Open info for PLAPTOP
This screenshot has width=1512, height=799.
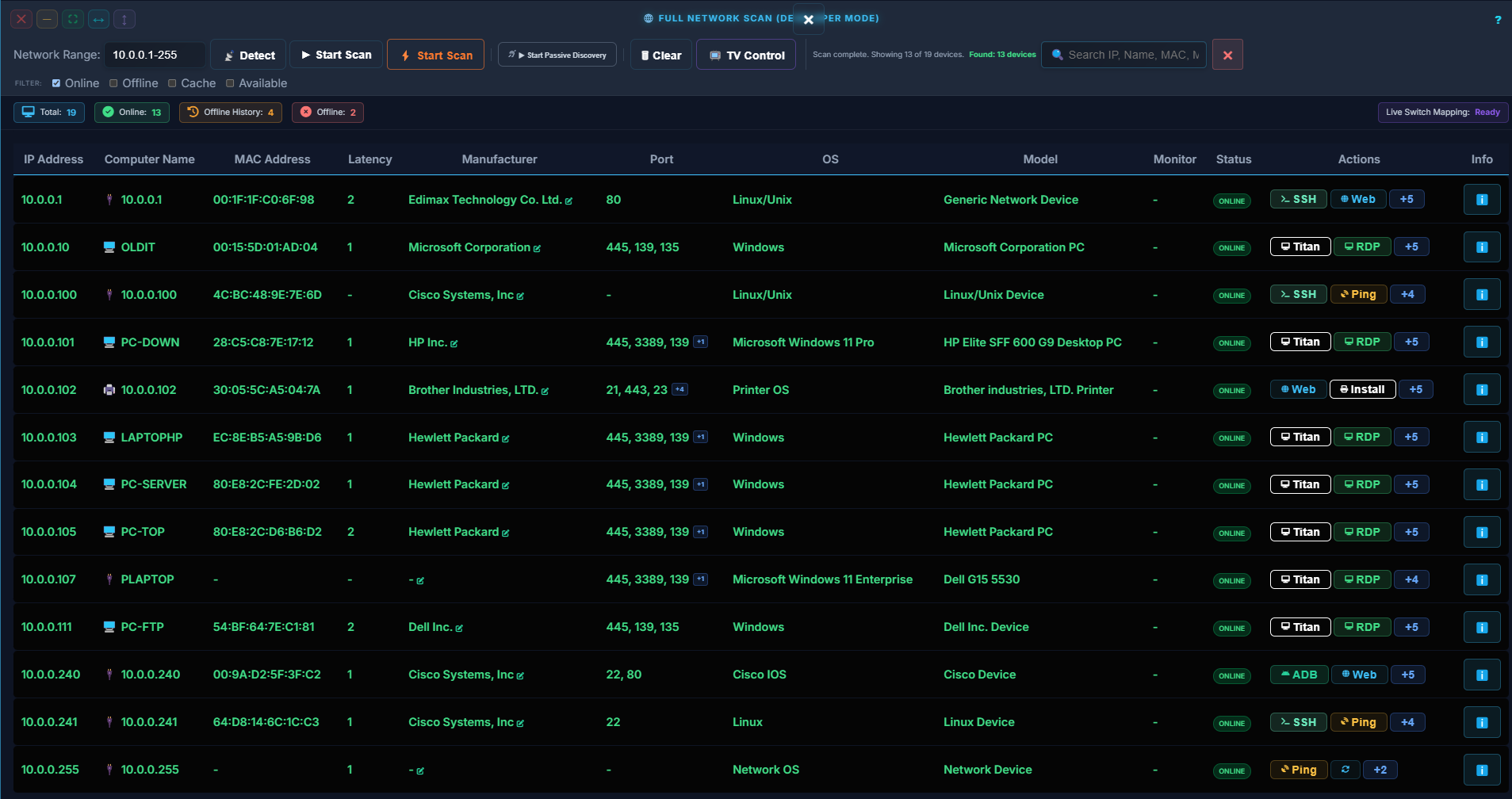[1481, 579]
